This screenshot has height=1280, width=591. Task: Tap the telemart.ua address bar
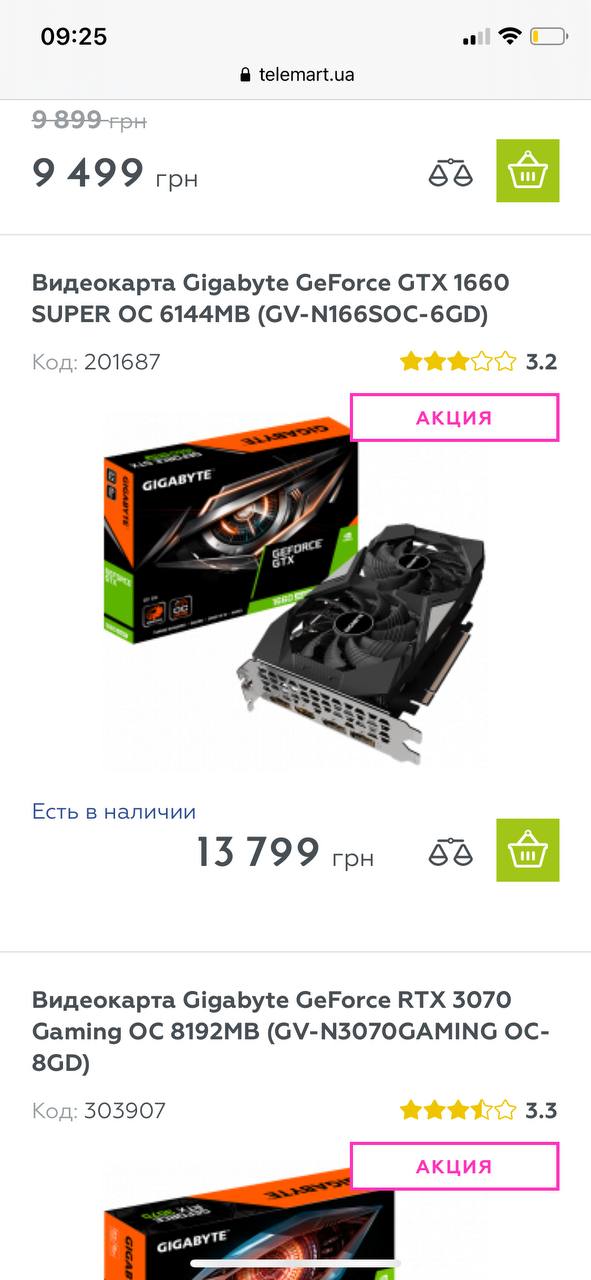click(x=296, y=75)
